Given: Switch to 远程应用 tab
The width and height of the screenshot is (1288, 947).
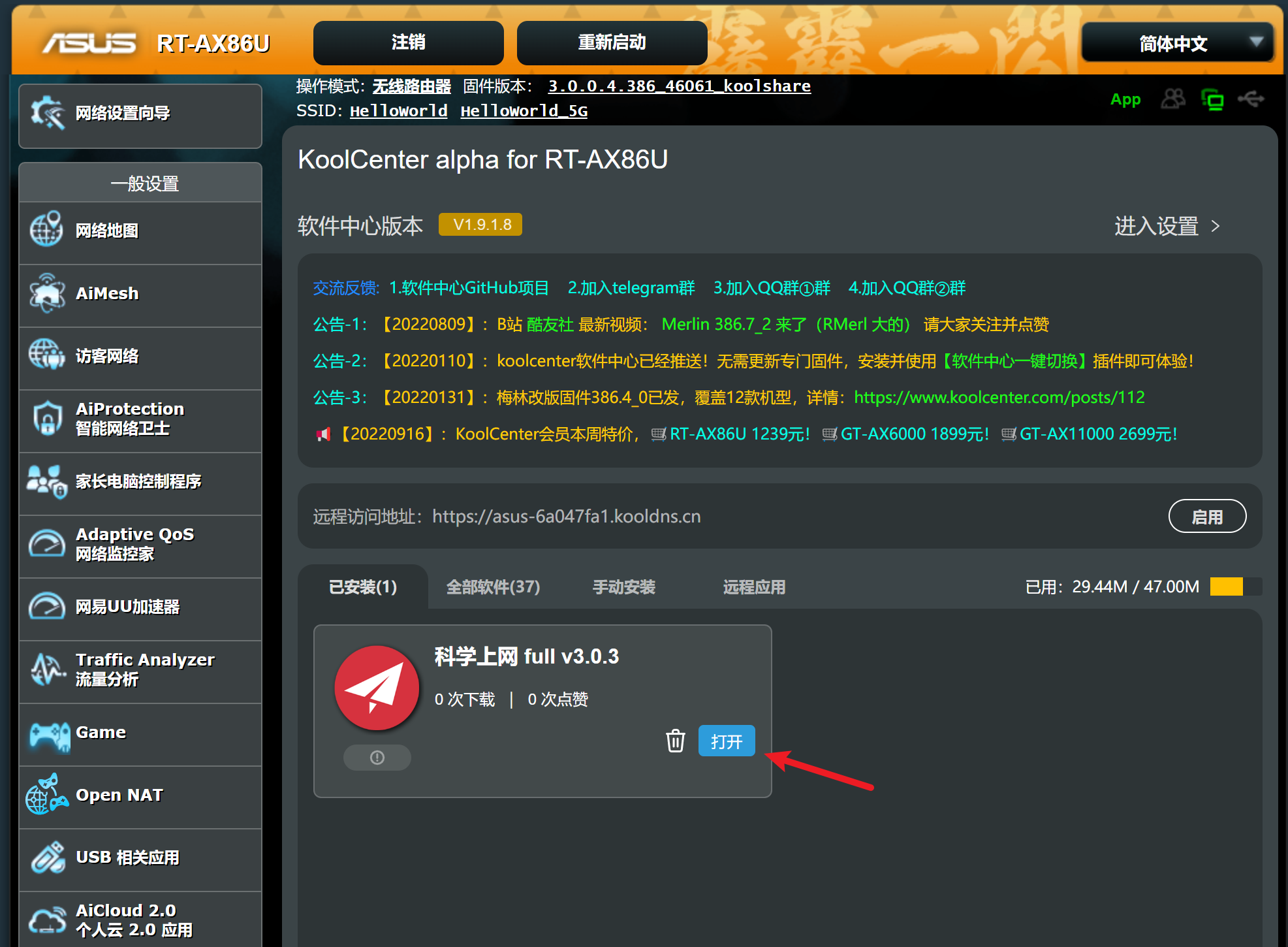Looking at the screenshot, I should (x=754, y=586).
